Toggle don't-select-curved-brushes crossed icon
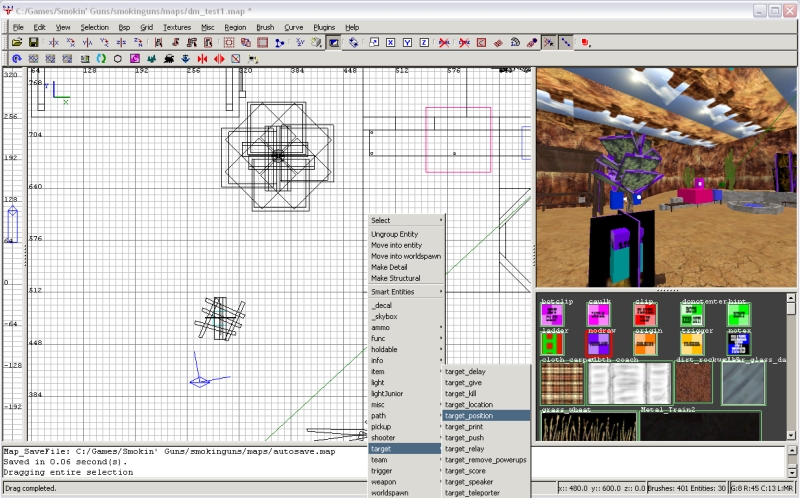Screen dimensions: 800x498 click(x=464, y=43)
